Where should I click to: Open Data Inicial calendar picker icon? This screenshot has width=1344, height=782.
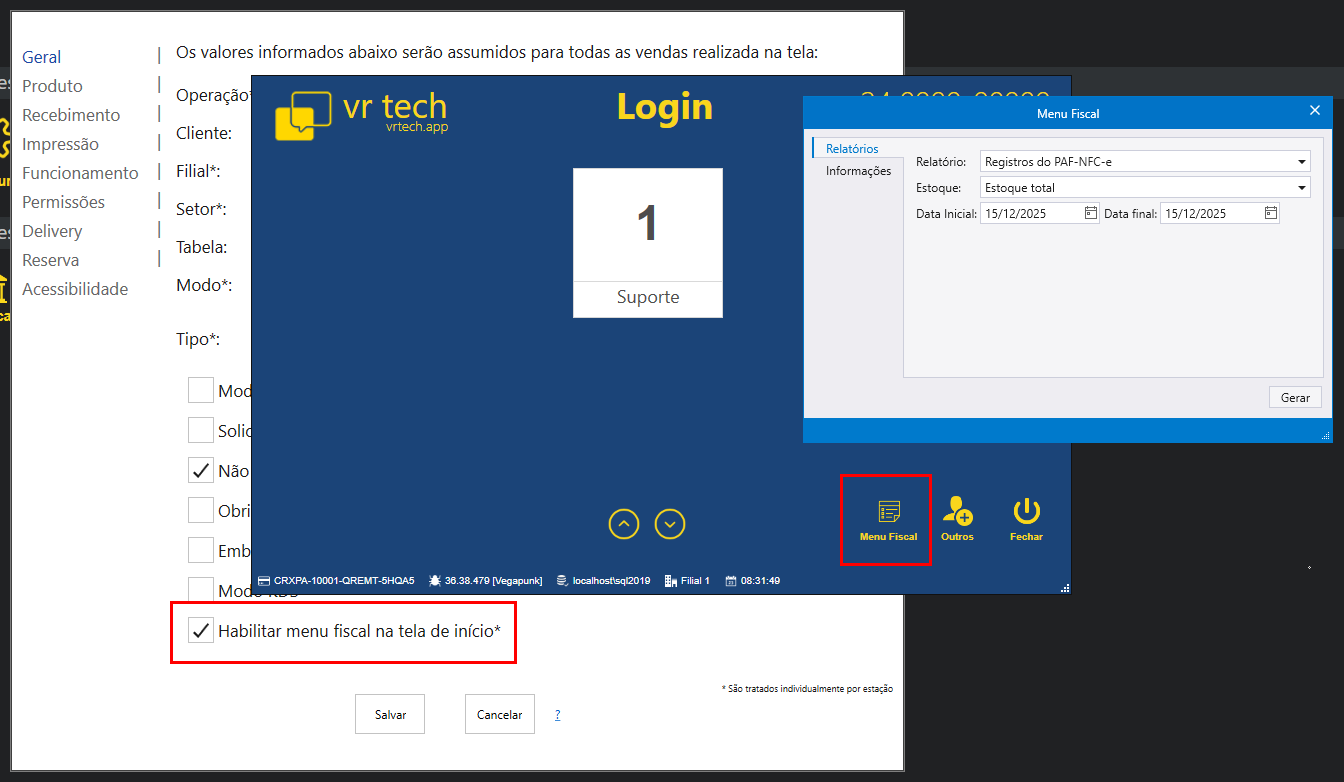pyautogui.click(x=1090, y=213)
